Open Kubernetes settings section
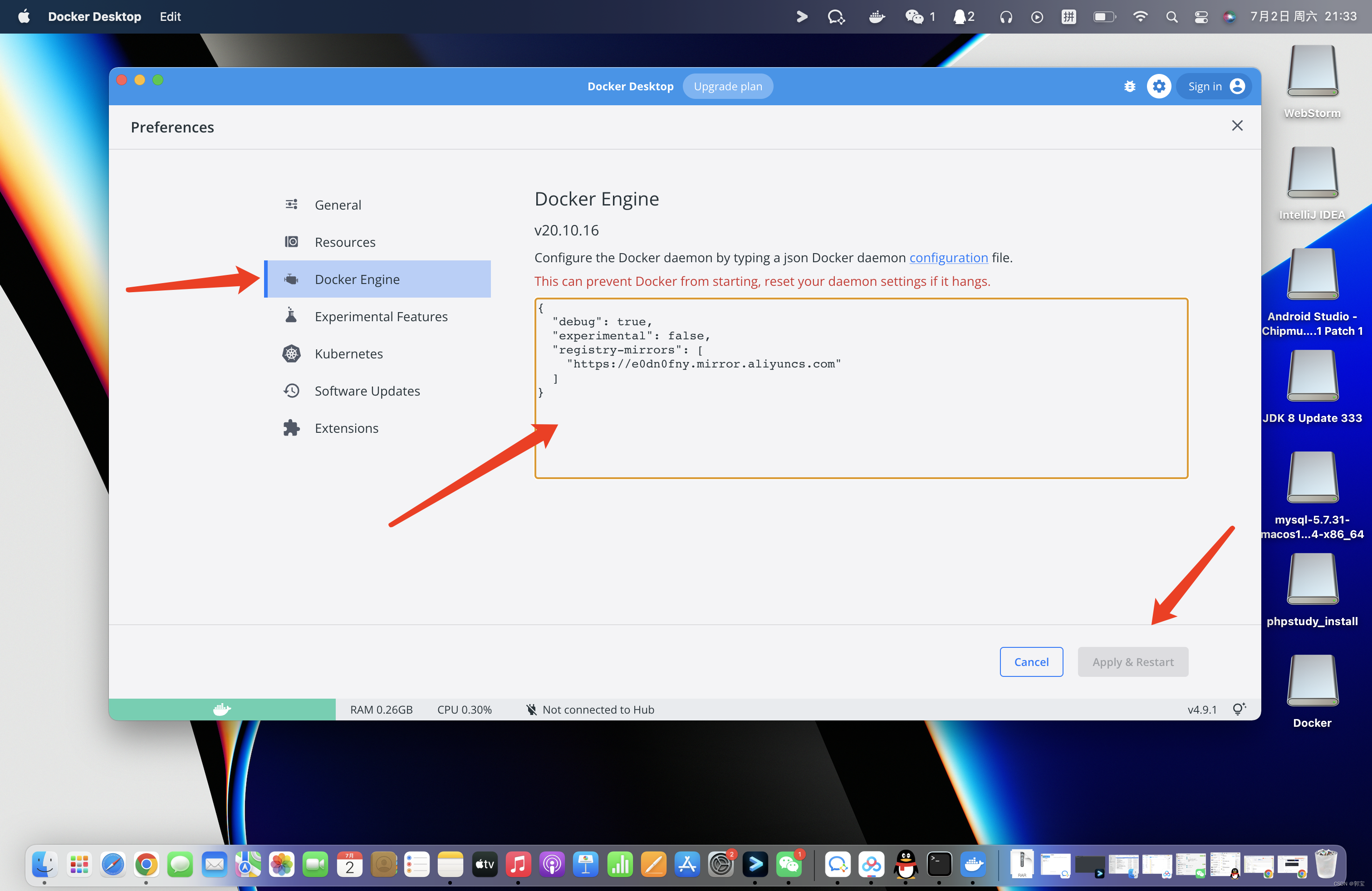Screen dimensions: 1372x891 point(377,353)
